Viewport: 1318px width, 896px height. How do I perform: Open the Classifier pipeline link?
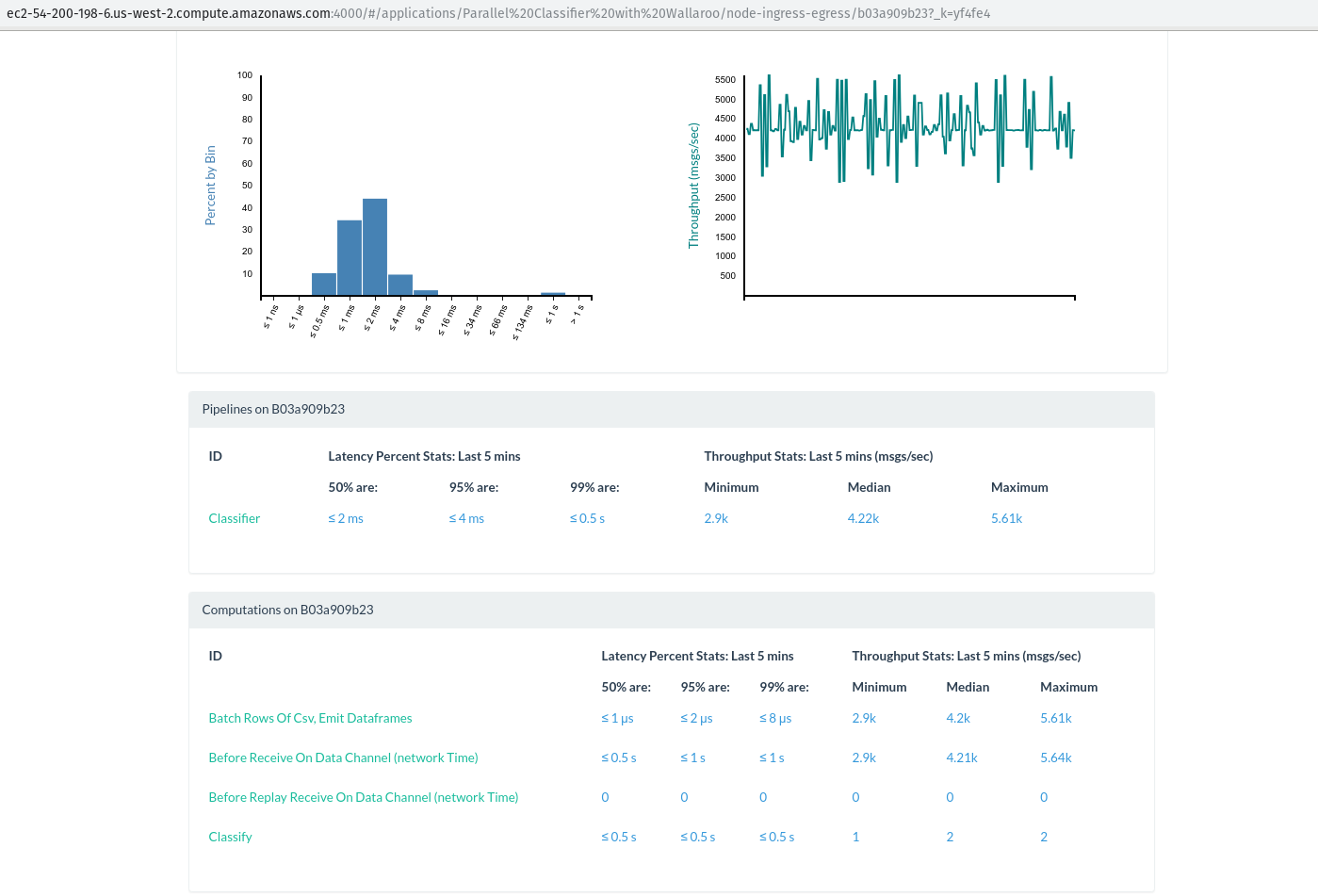(234, 518)
